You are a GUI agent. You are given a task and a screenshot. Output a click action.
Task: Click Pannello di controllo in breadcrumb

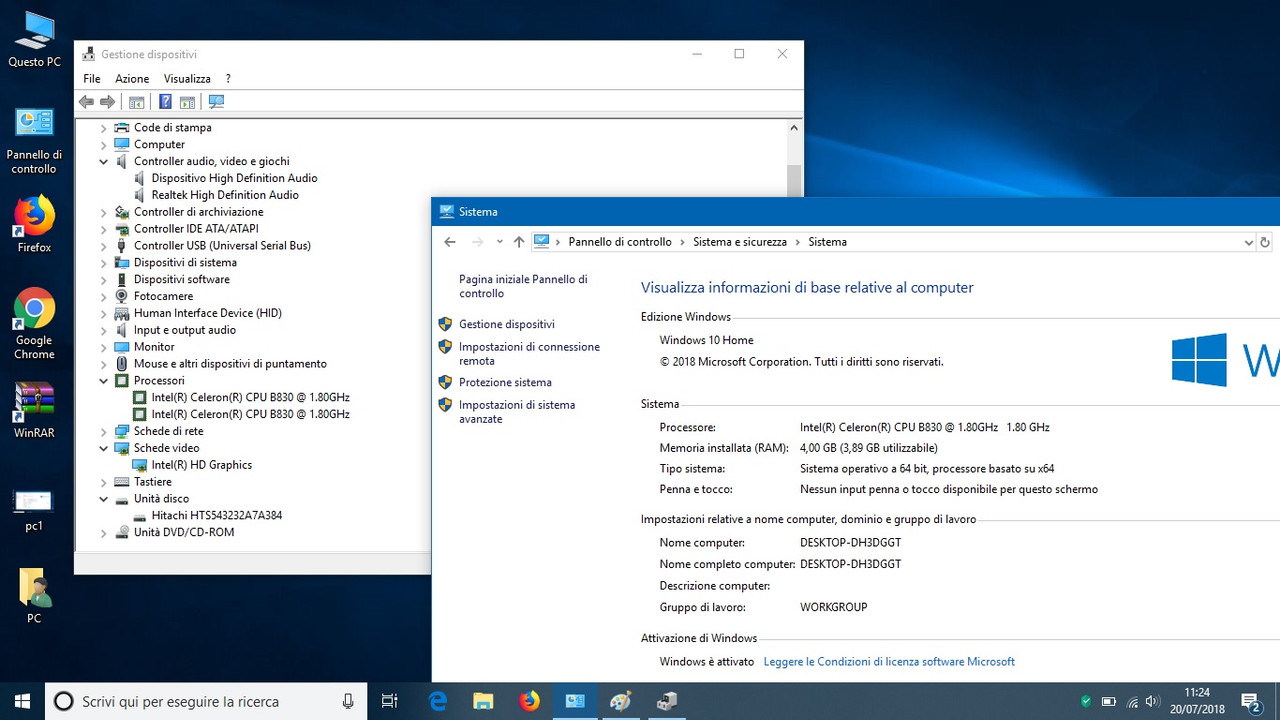[620, 242]
